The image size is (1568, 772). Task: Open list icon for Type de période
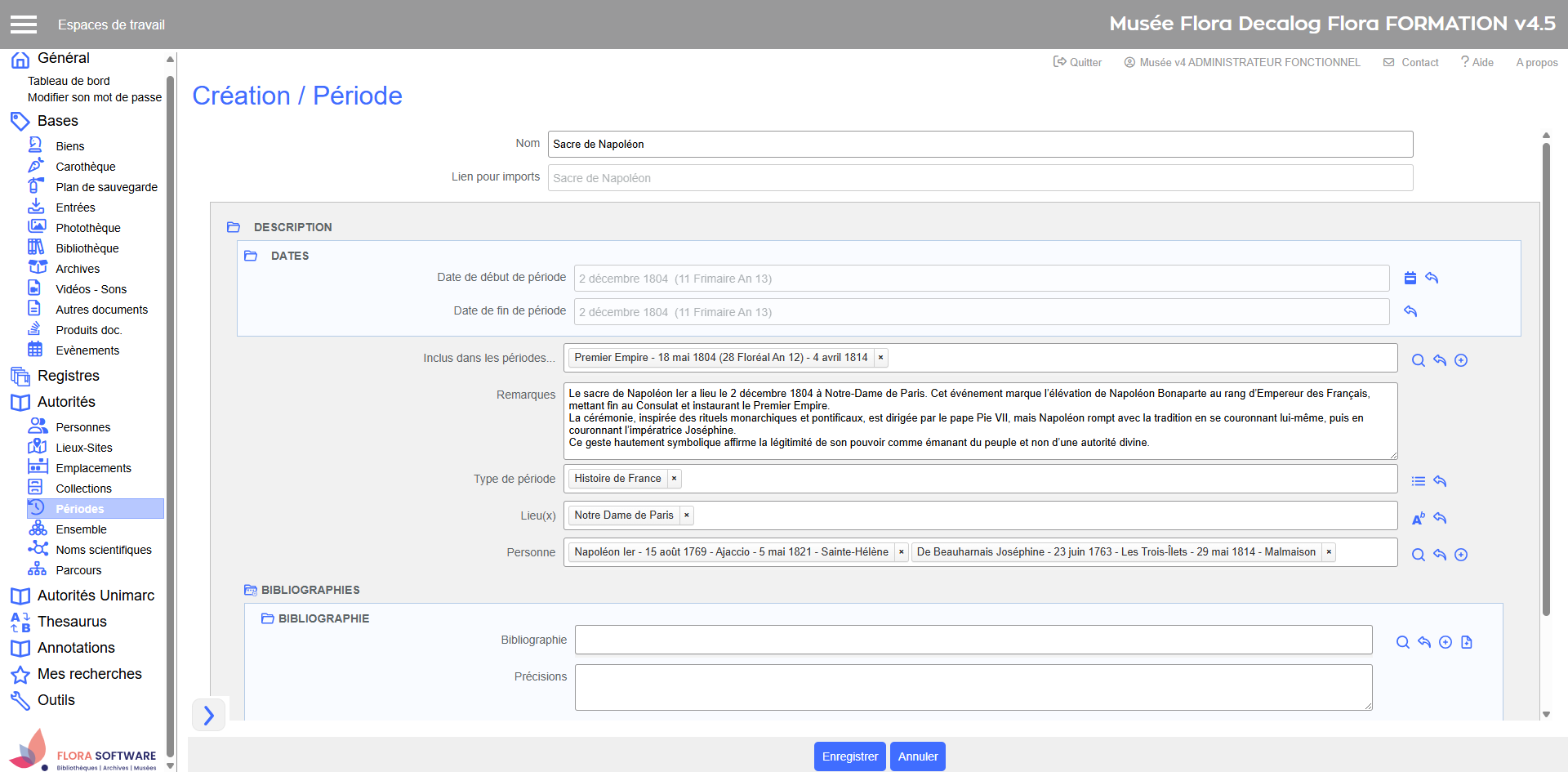tap(1419, 481)
